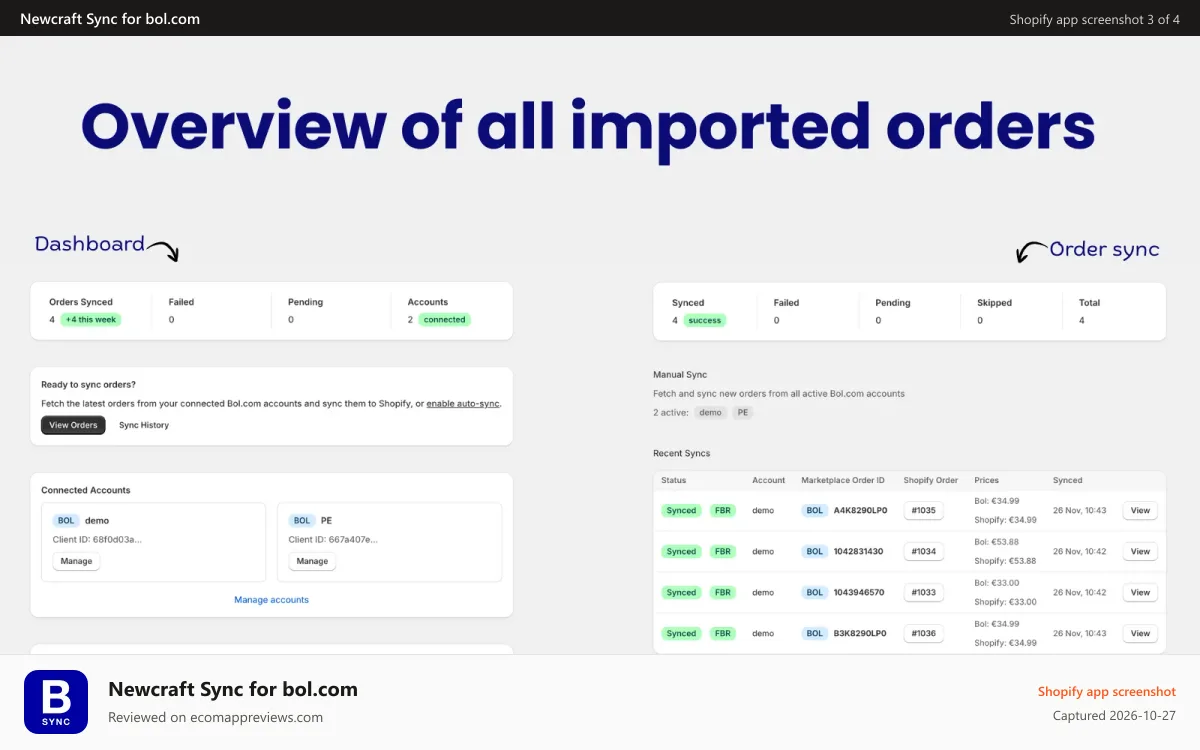
Task: Click the Connected Accounts heading
Action: (86, 490)
